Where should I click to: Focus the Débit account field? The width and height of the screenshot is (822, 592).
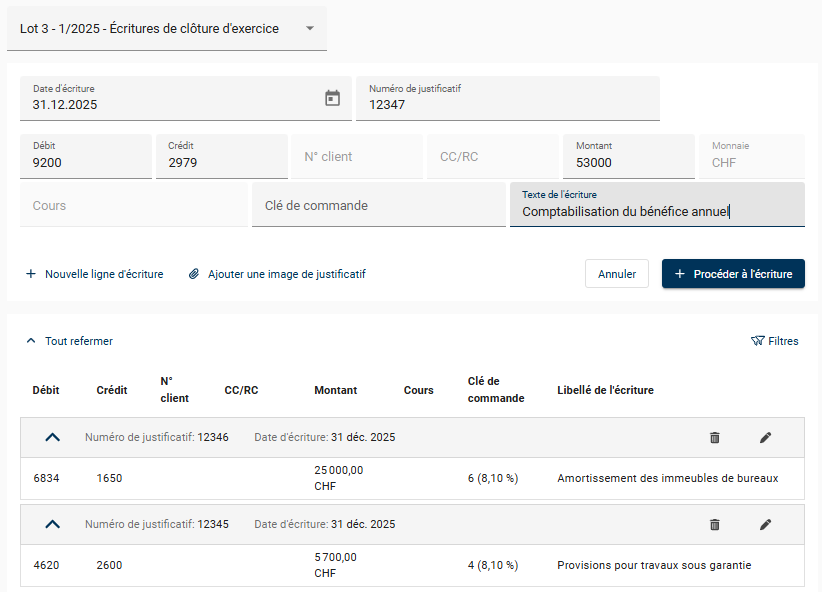(86, 162)
